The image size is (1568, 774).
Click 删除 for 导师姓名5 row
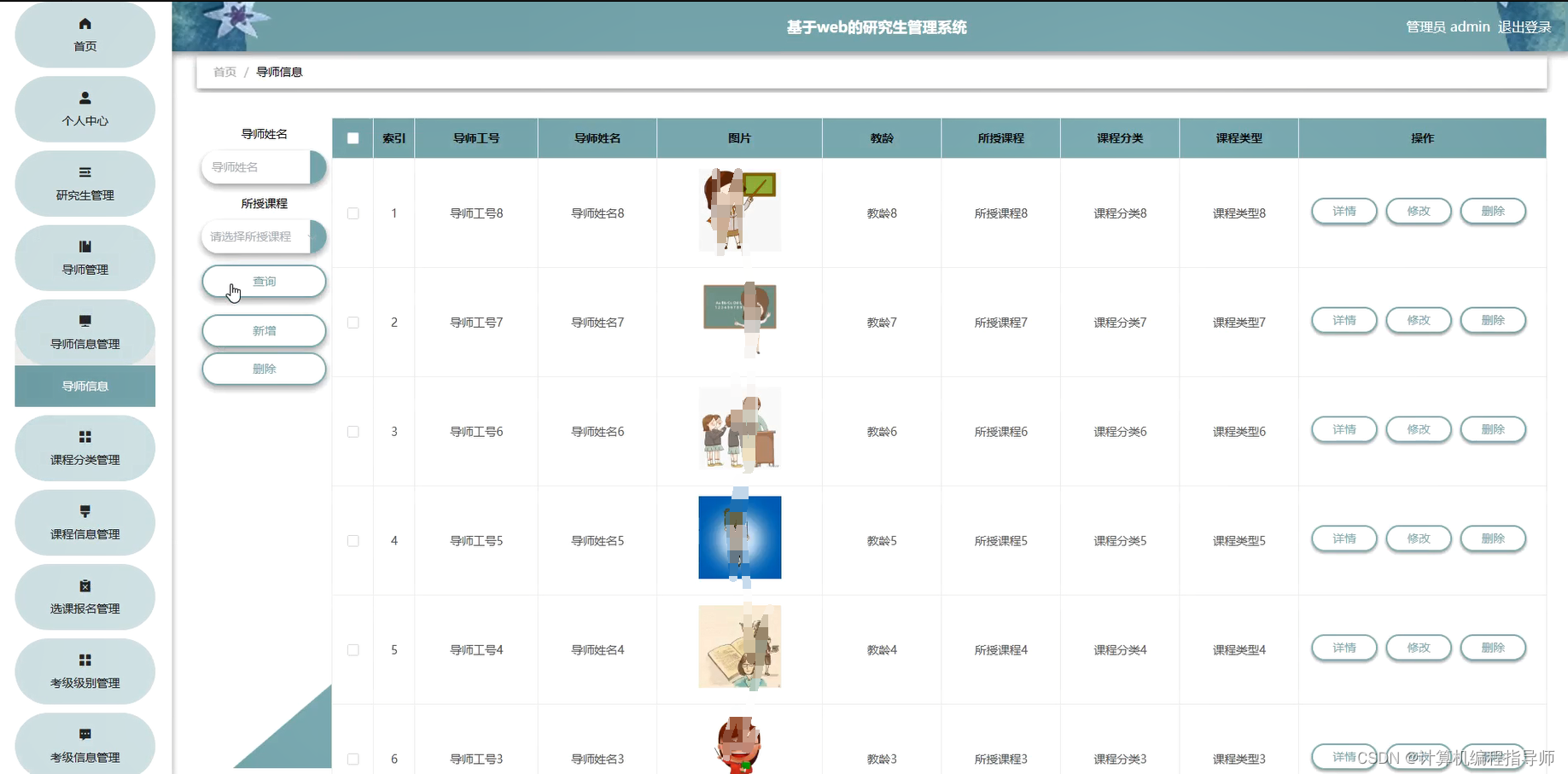(x=1493, y=538)
